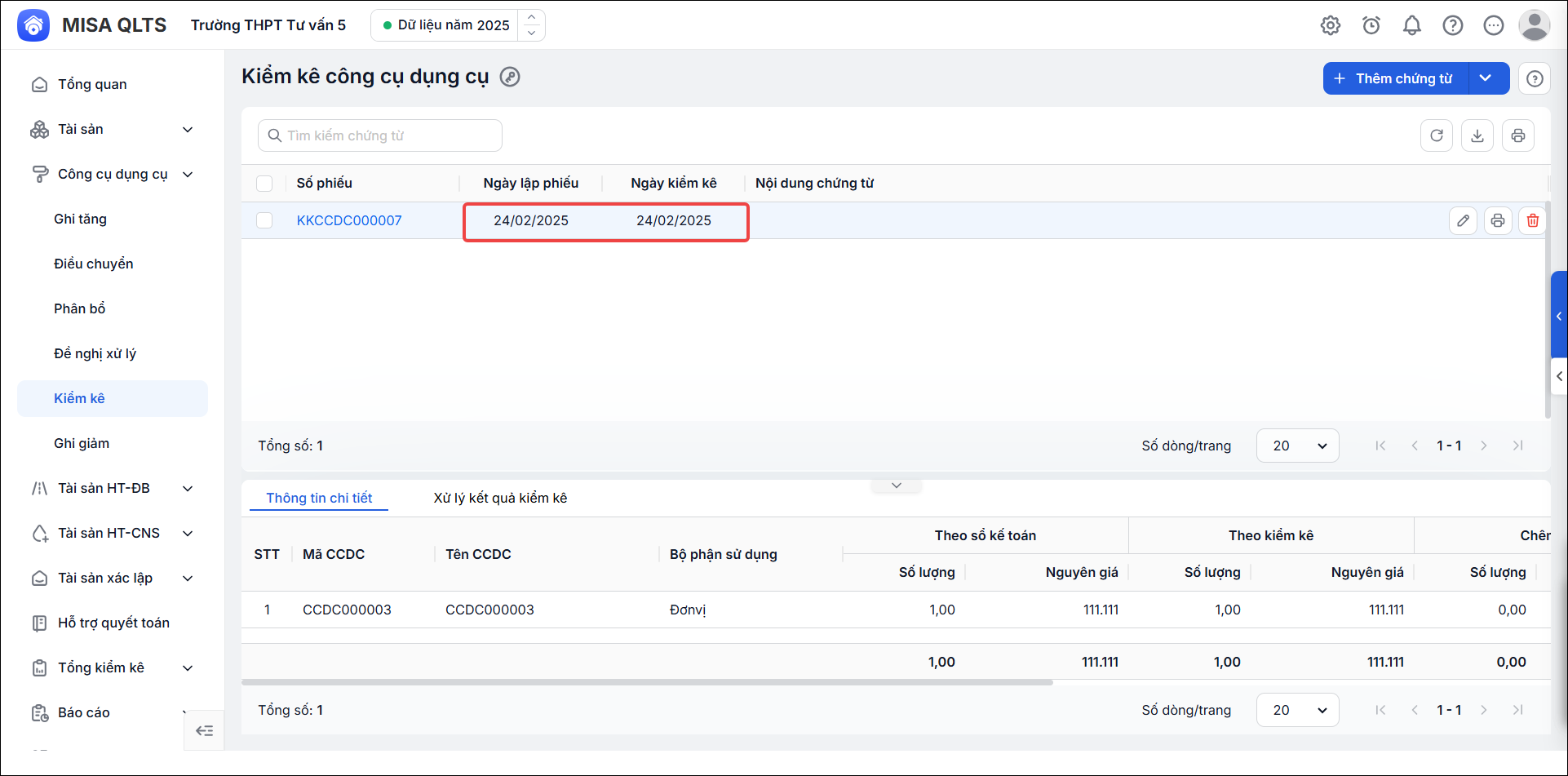This screenshot has height=776, width=1568.
Task: Click the Tìm kiếm chứng từ search field
Action: coord(380,135)
